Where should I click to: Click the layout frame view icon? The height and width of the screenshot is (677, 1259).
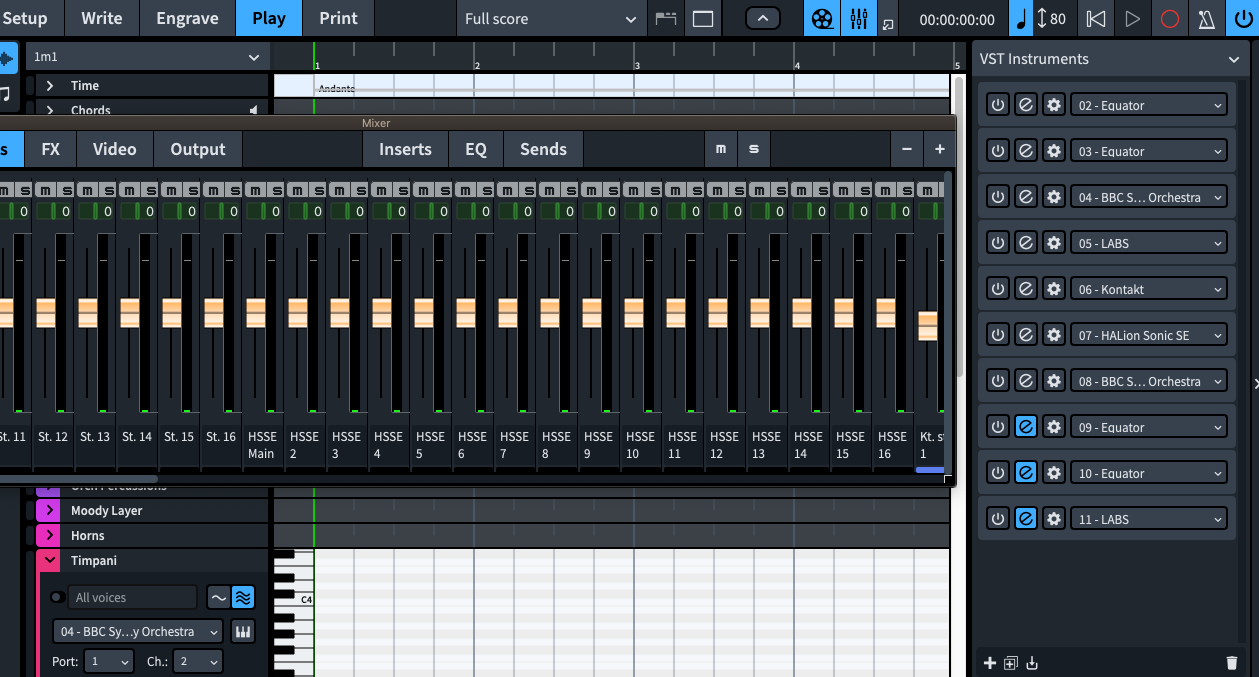(x=703, y=19)
